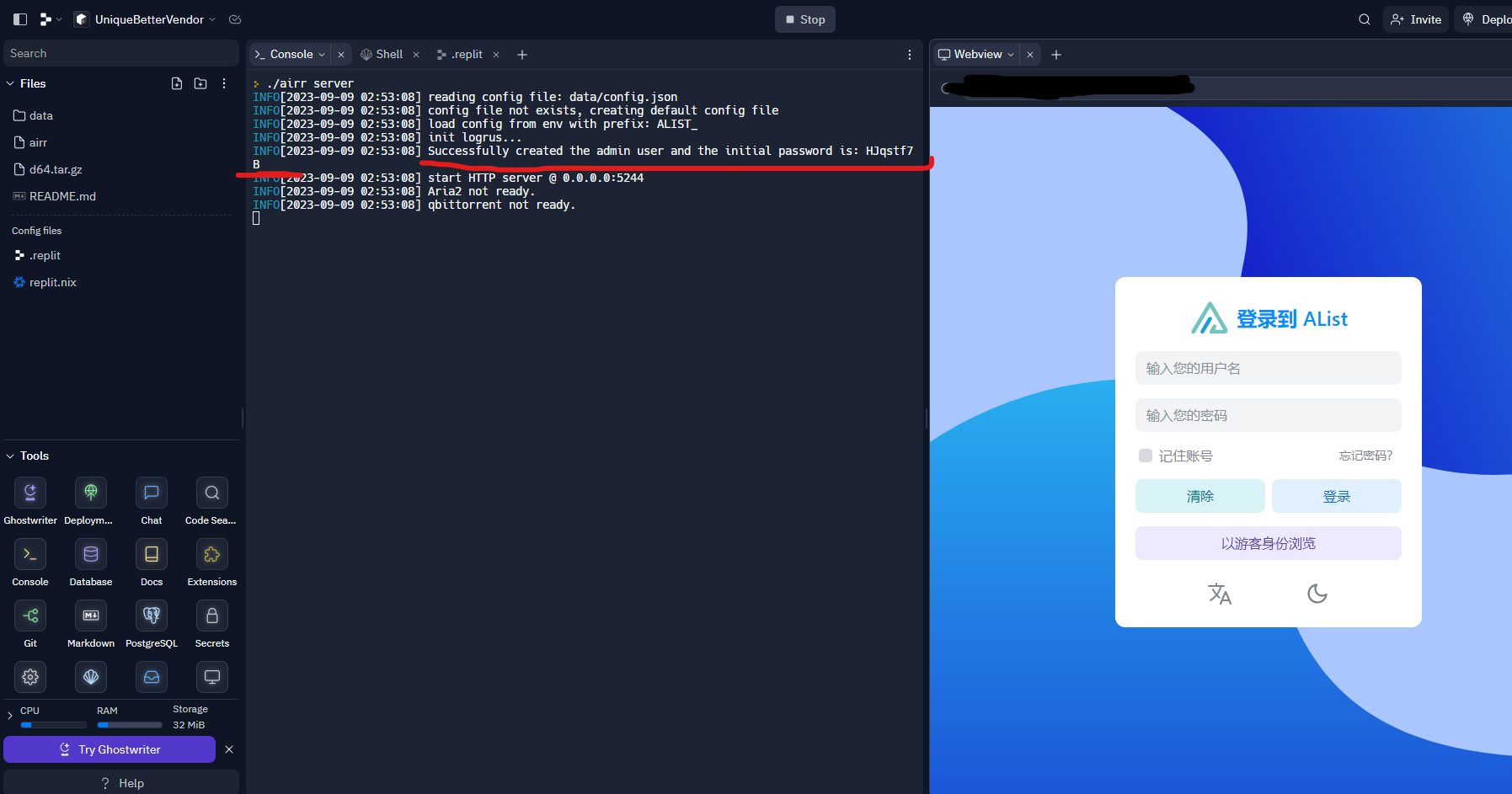Click the Try Ghostwriter button
Screen dimensions: 1512x794
coord(110,749)
